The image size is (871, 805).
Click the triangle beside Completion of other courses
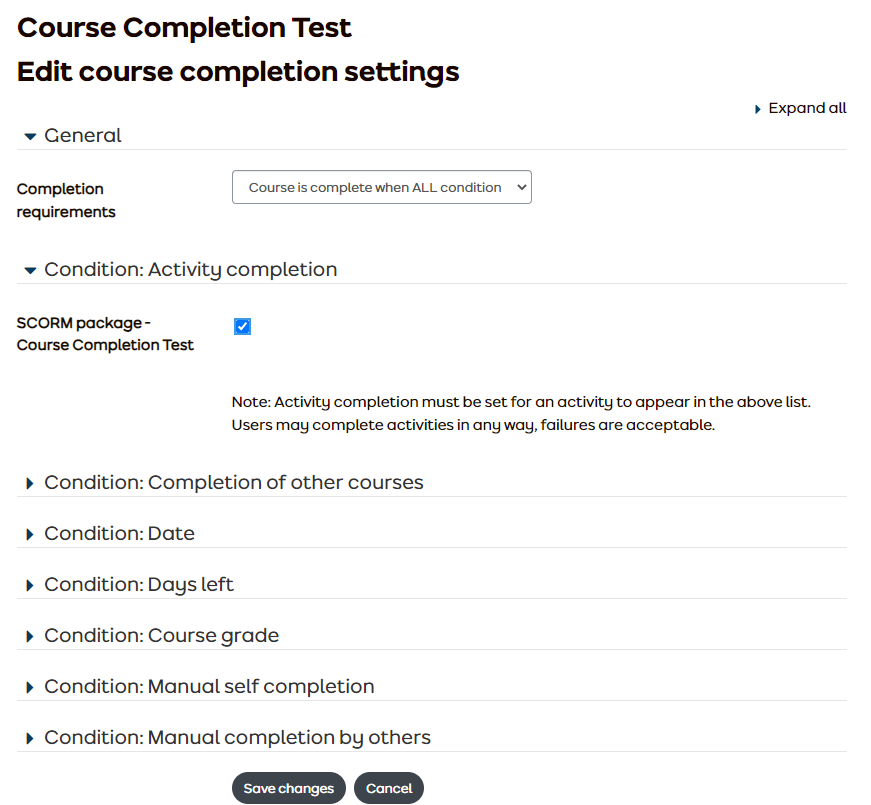click(29, 482)
